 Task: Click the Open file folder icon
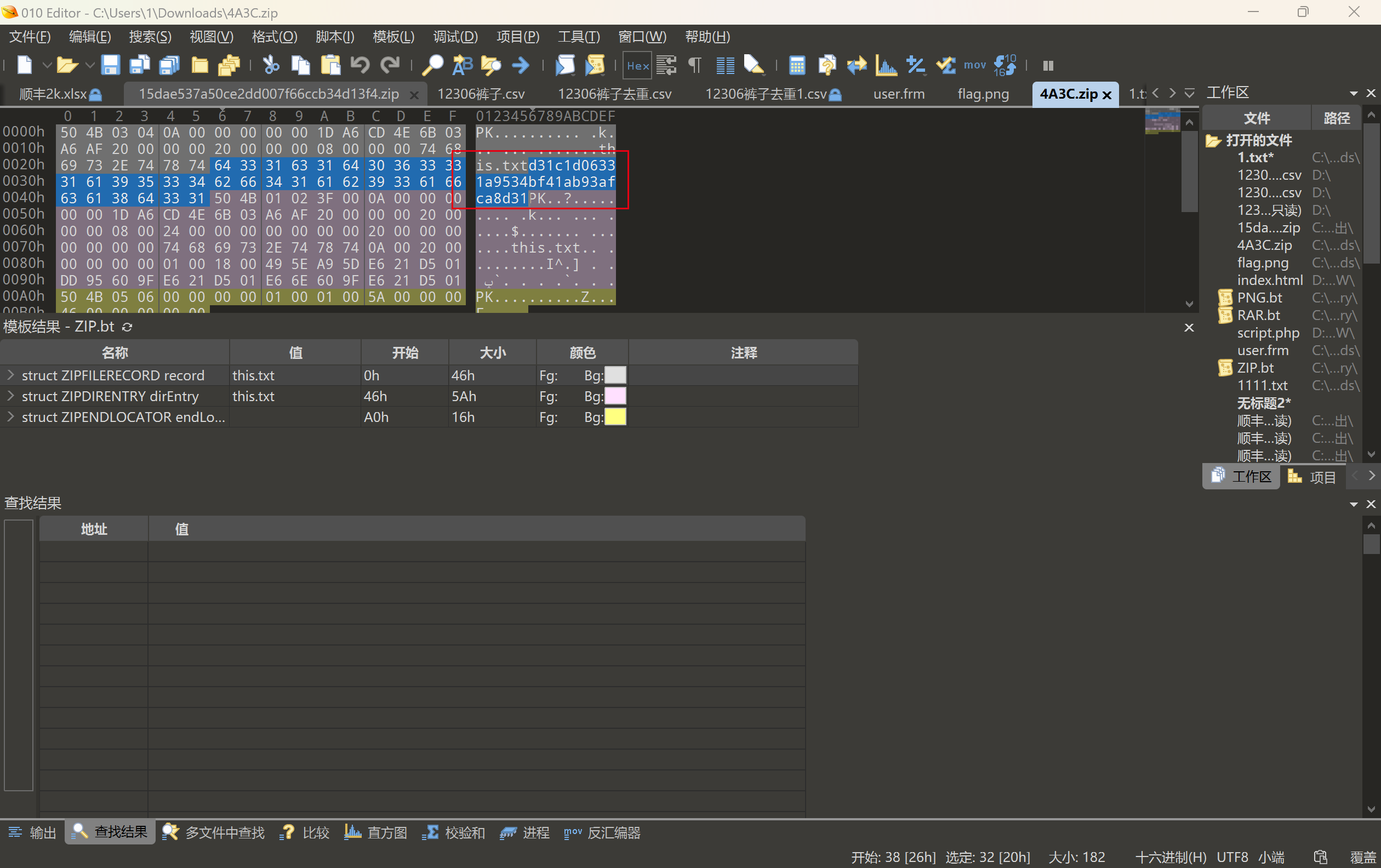[67, 65]
